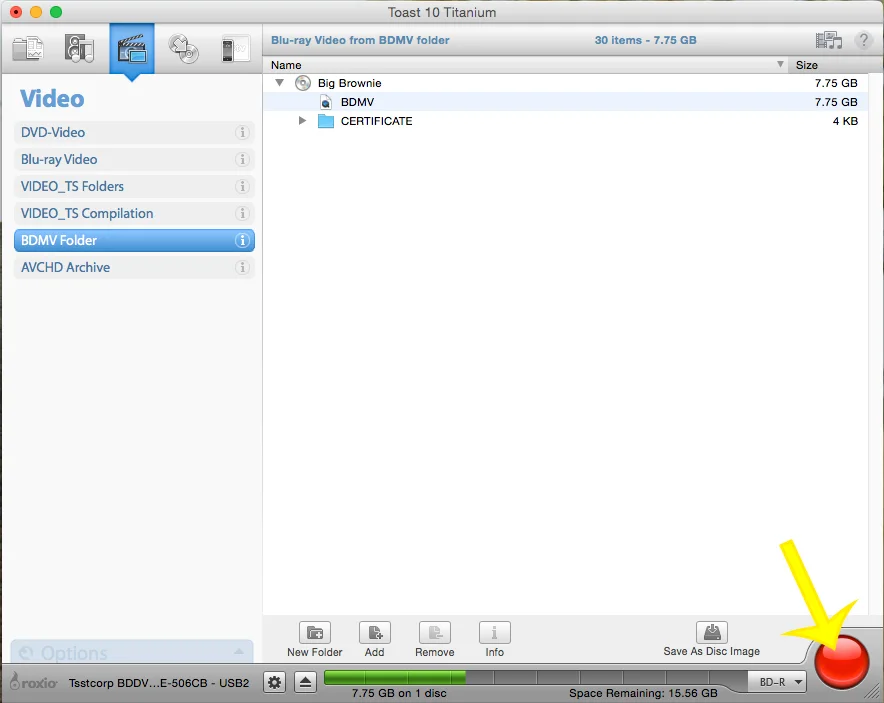Eject the disc with eject button
The width and height of the screenshot is (884, 703).
coord(305,683)
